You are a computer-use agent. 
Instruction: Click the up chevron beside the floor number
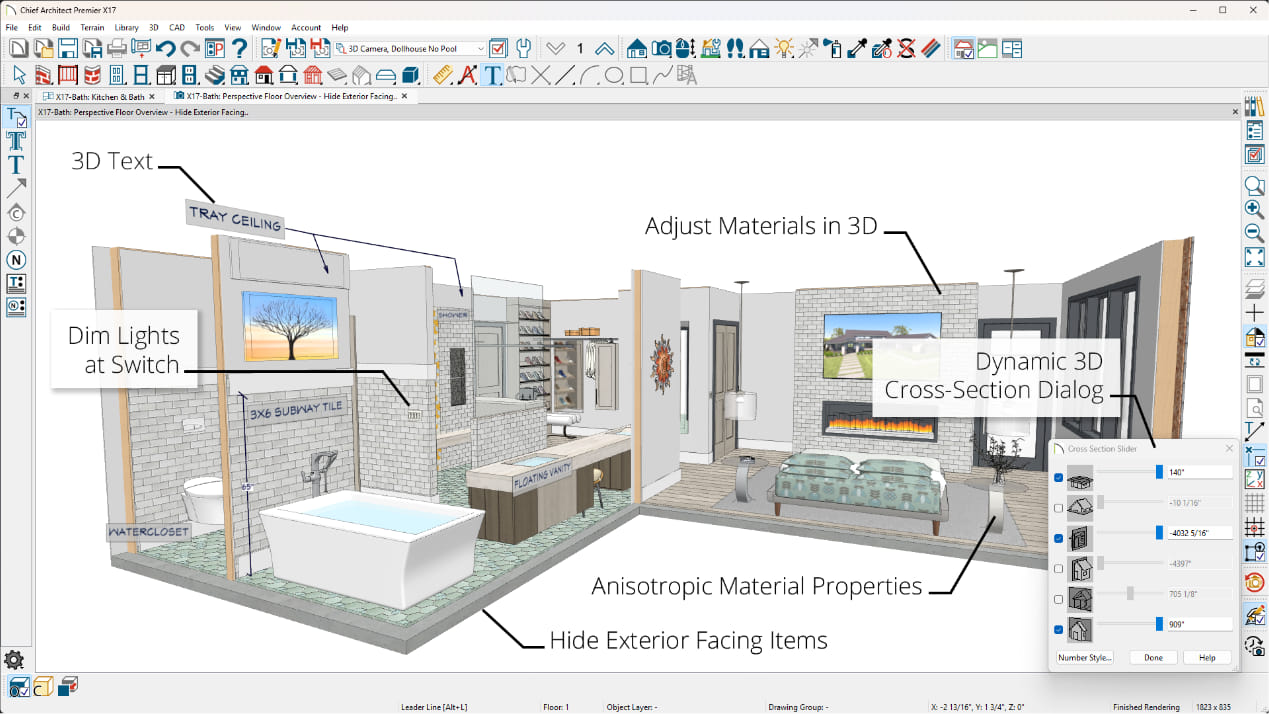tap(604, 47)
